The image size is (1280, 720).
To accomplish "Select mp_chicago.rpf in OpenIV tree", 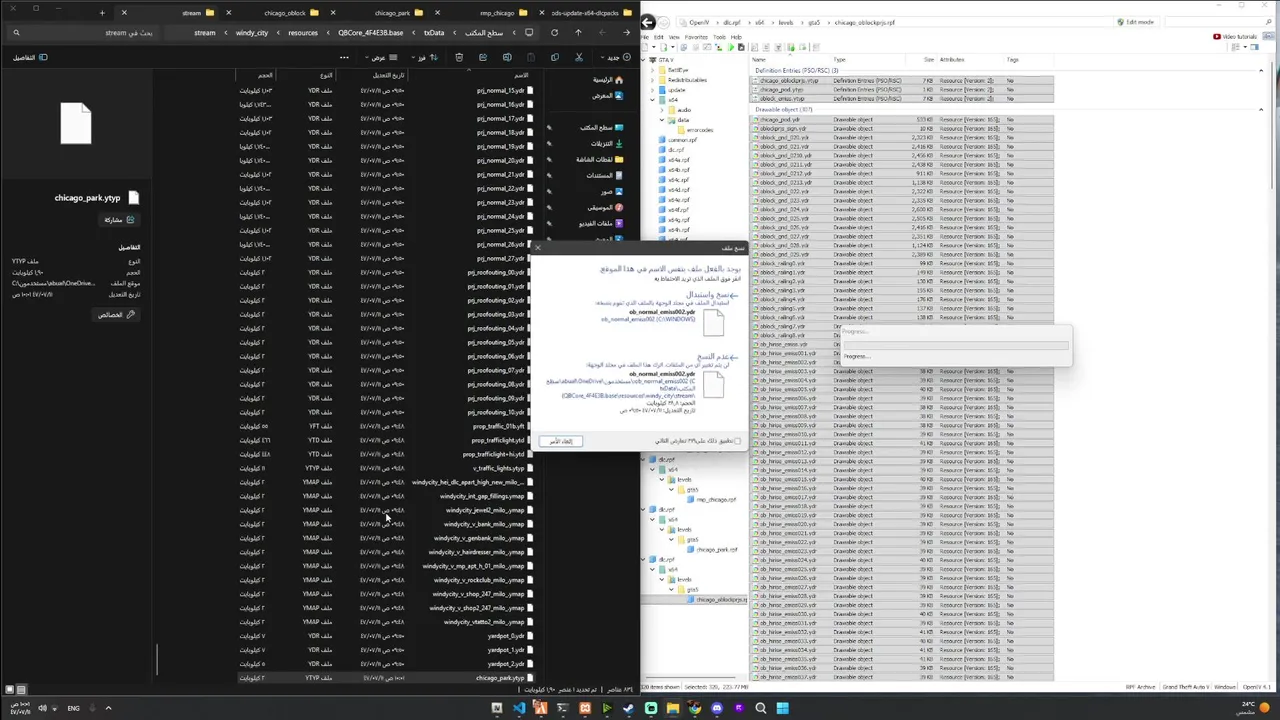I will (x=714, y=499).
